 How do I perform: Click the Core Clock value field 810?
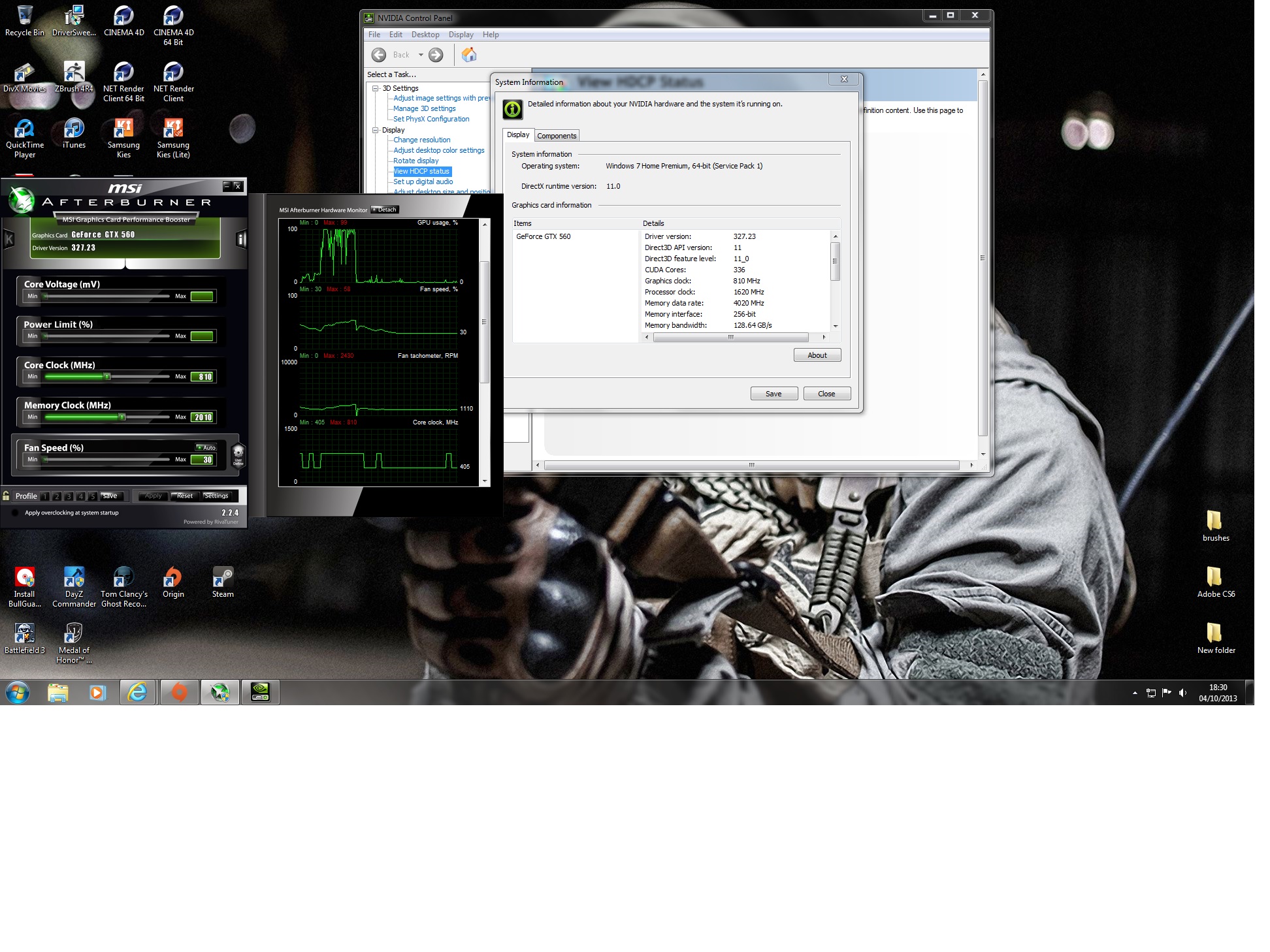(x=203, y=377)
